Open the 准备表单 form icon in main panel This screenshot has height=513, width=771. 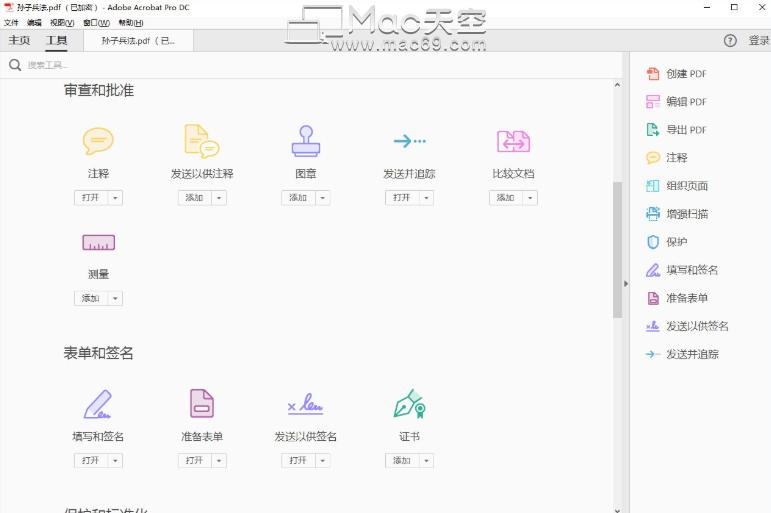coord(202,403)
